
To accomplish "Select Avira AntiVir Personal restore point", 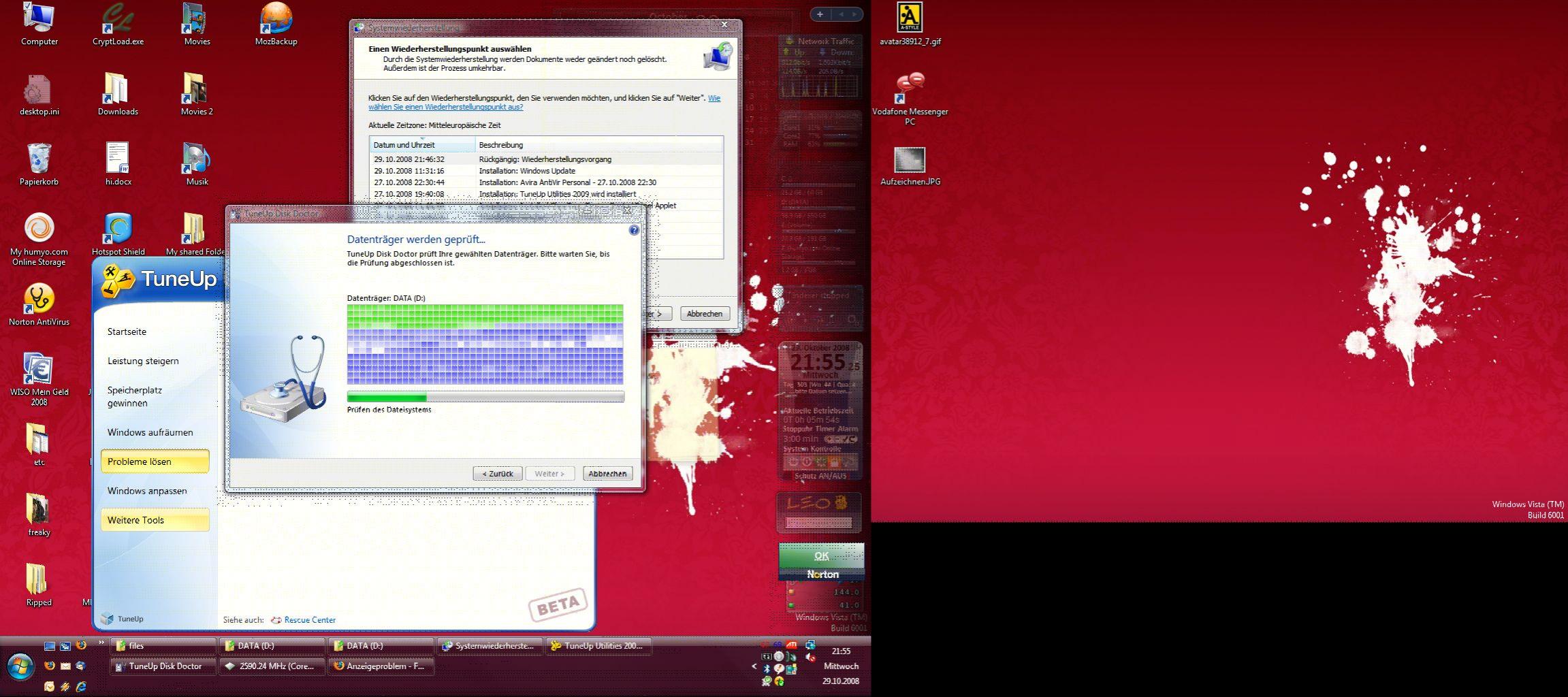I will coord(546,182).
